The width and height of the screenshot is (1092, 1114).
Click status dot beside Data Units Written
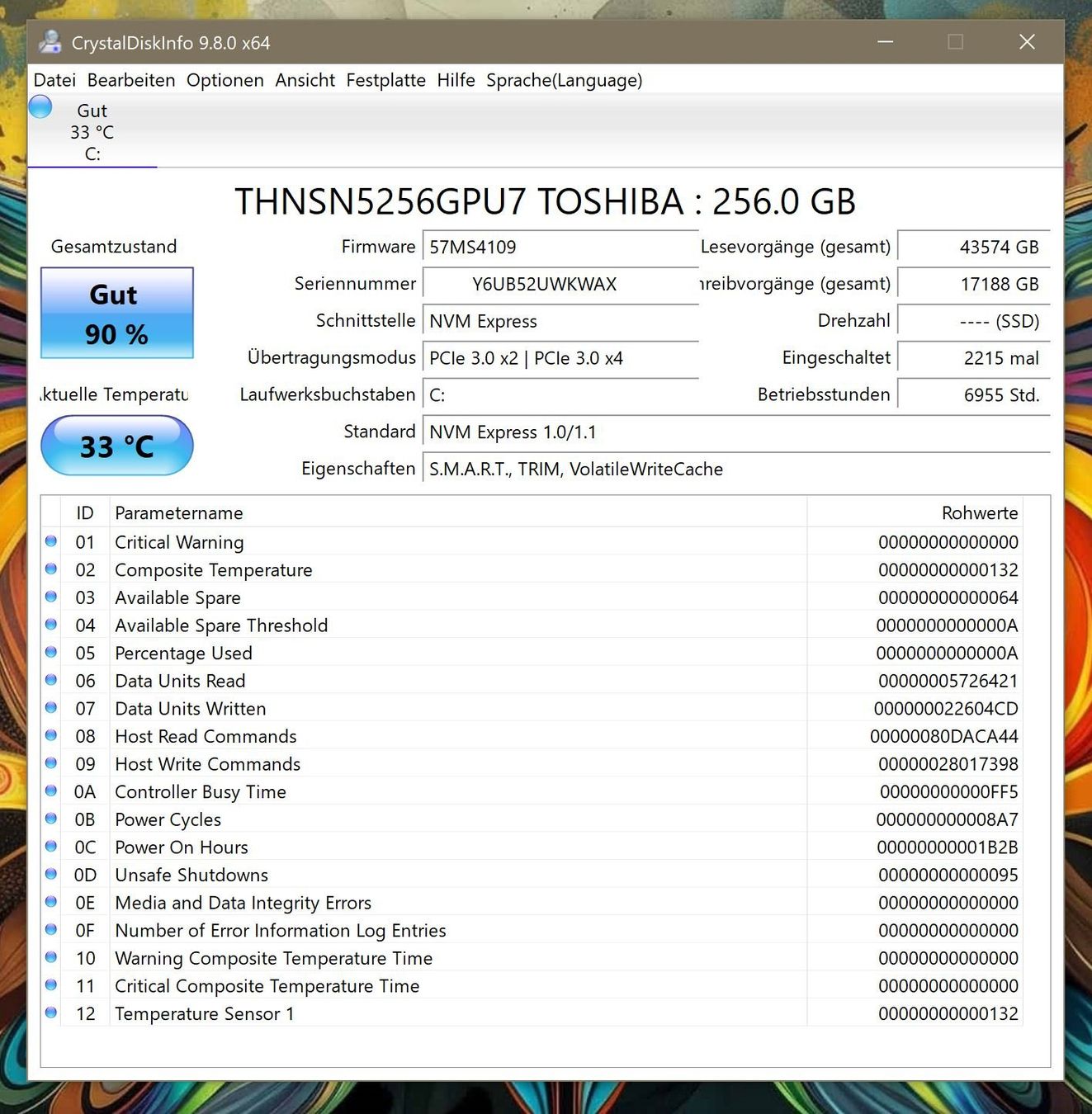(51, 708)
